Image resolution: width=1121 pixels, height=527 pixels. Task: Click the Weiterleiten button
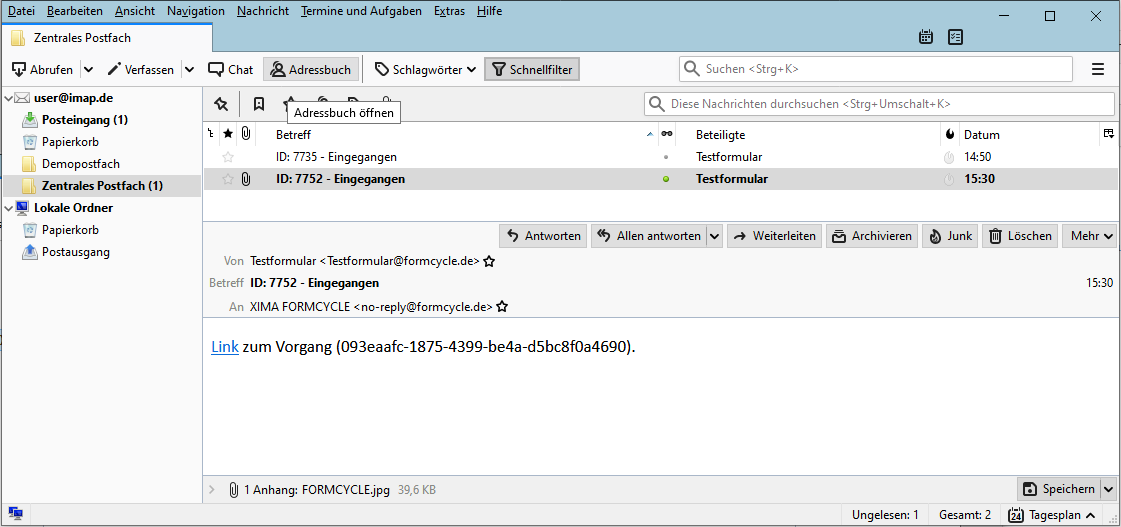tap(774, 236)
